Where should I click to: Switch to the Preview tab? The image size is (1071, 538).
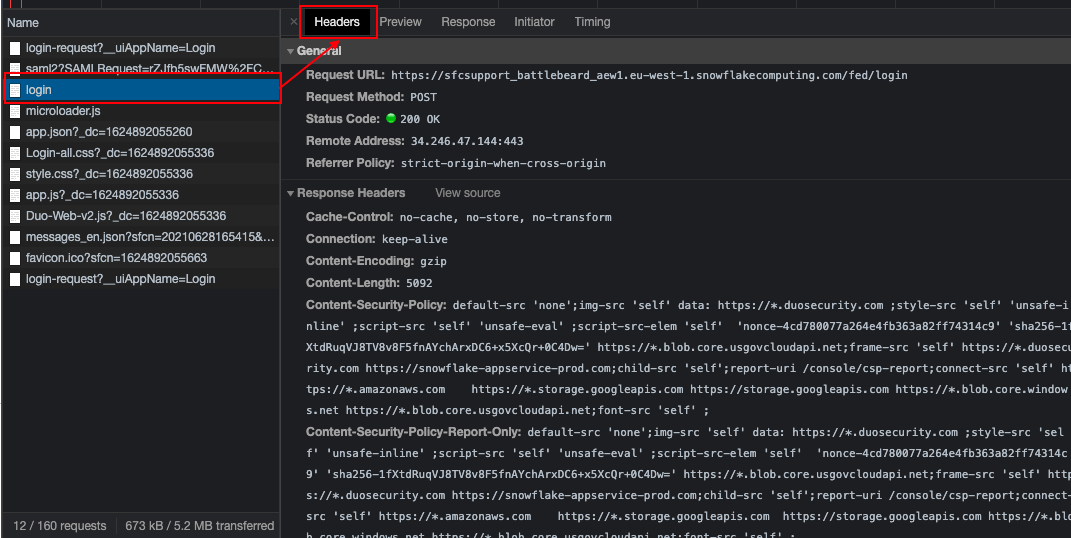tap(400, 22)
